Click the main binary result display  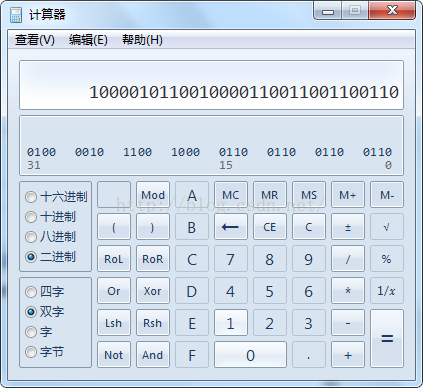tap(211, 85)
